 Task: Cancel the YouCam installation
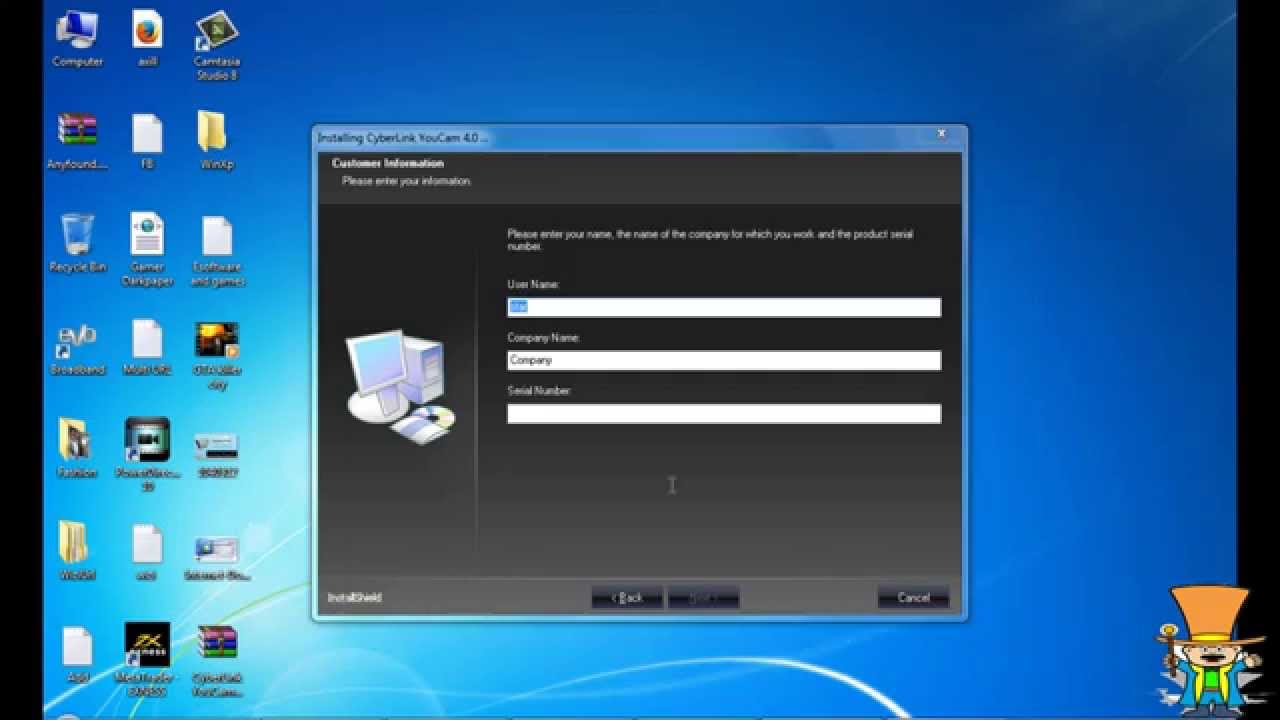coord(913,597)
